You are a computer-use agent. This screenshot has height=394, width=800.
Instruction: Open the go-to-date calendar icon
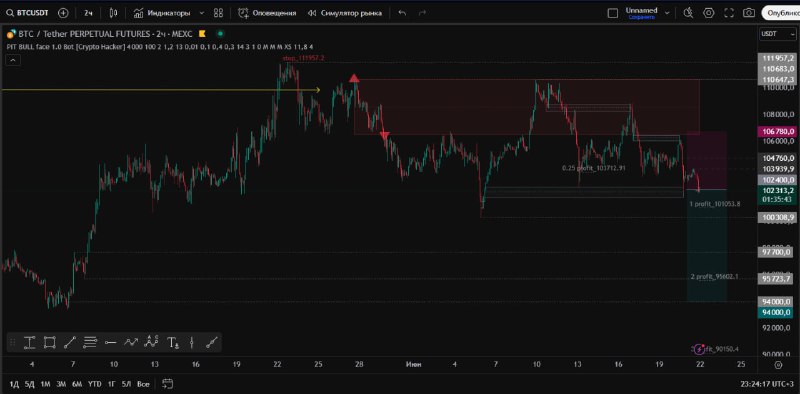pos(167,383)
